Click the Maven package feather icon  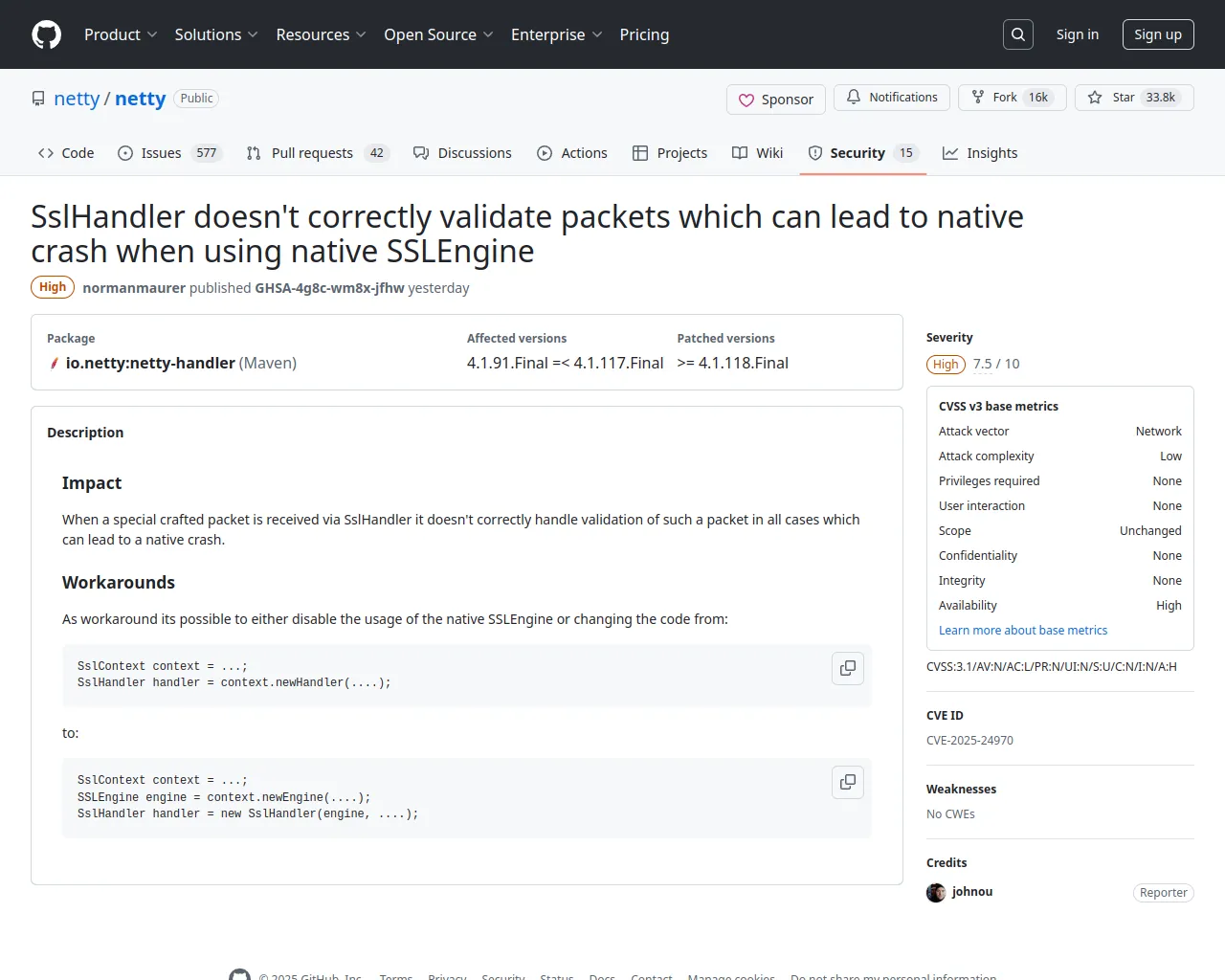pos(54,364)
